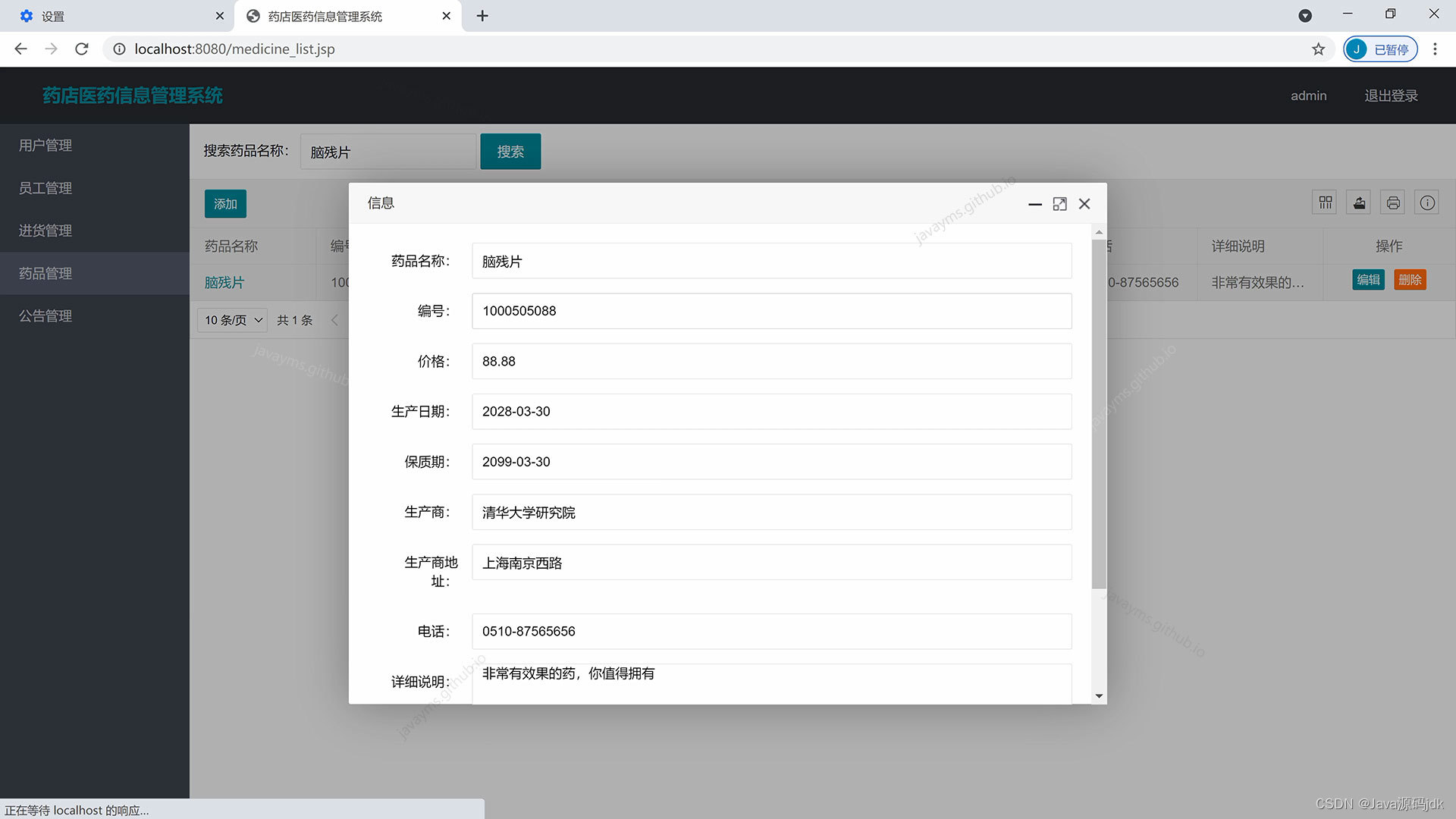
Task: Open the 10 条/页 page size dropdown
Action: (x=231, y=319)
